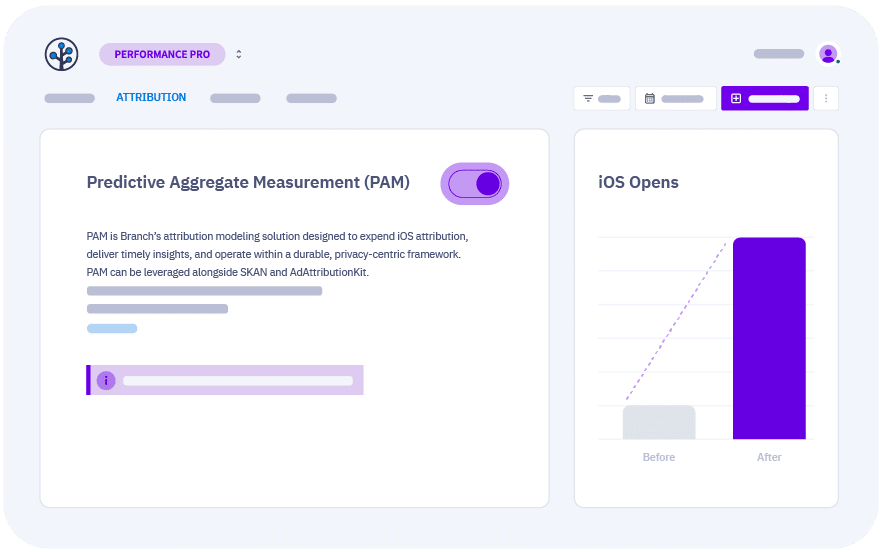Disable the Predictive Aggregate Measurement toggle
The height and width of the screenshot is (552, 882).
tap(475, 184)
